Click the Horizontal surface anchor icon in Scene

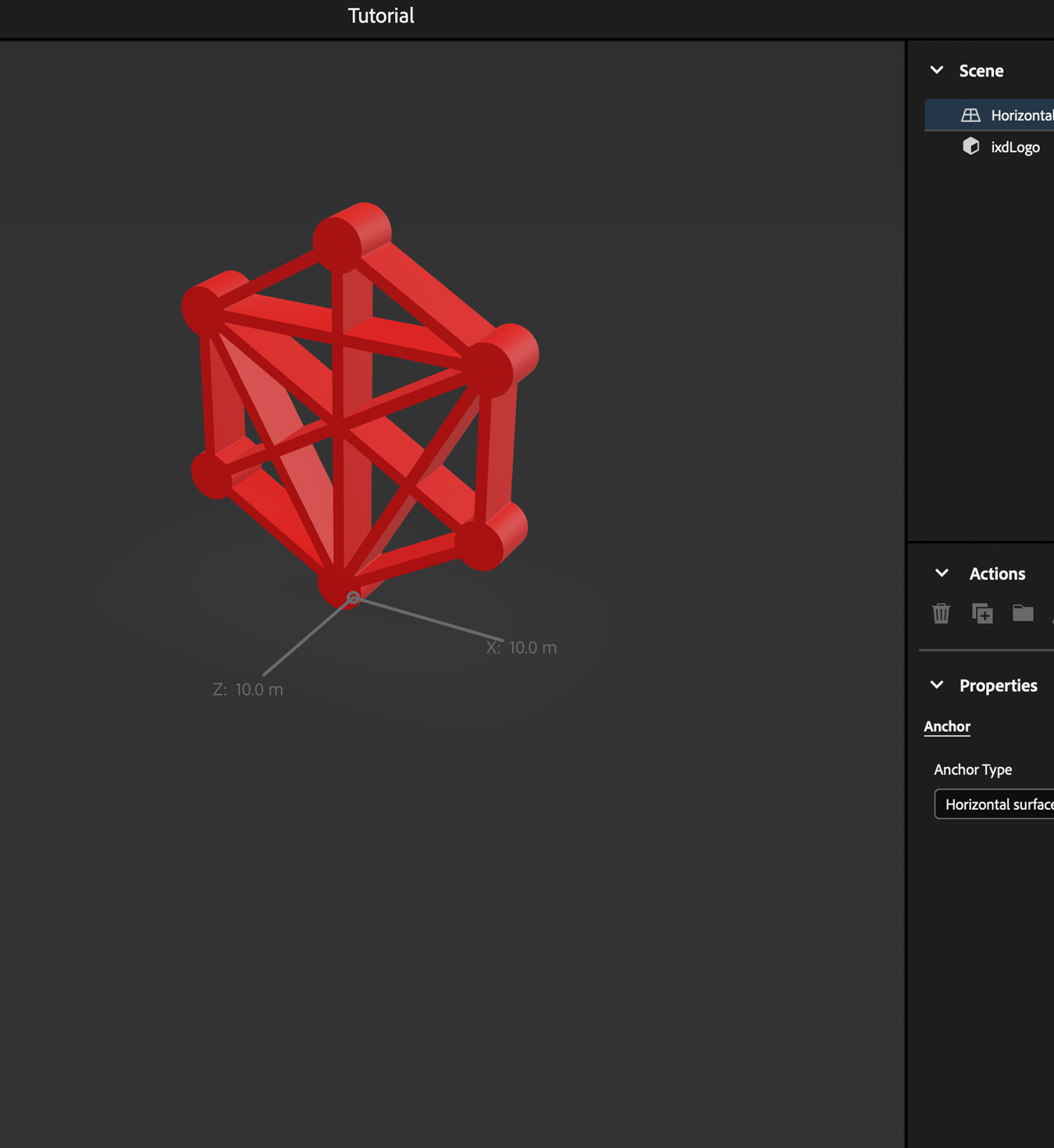970,114
